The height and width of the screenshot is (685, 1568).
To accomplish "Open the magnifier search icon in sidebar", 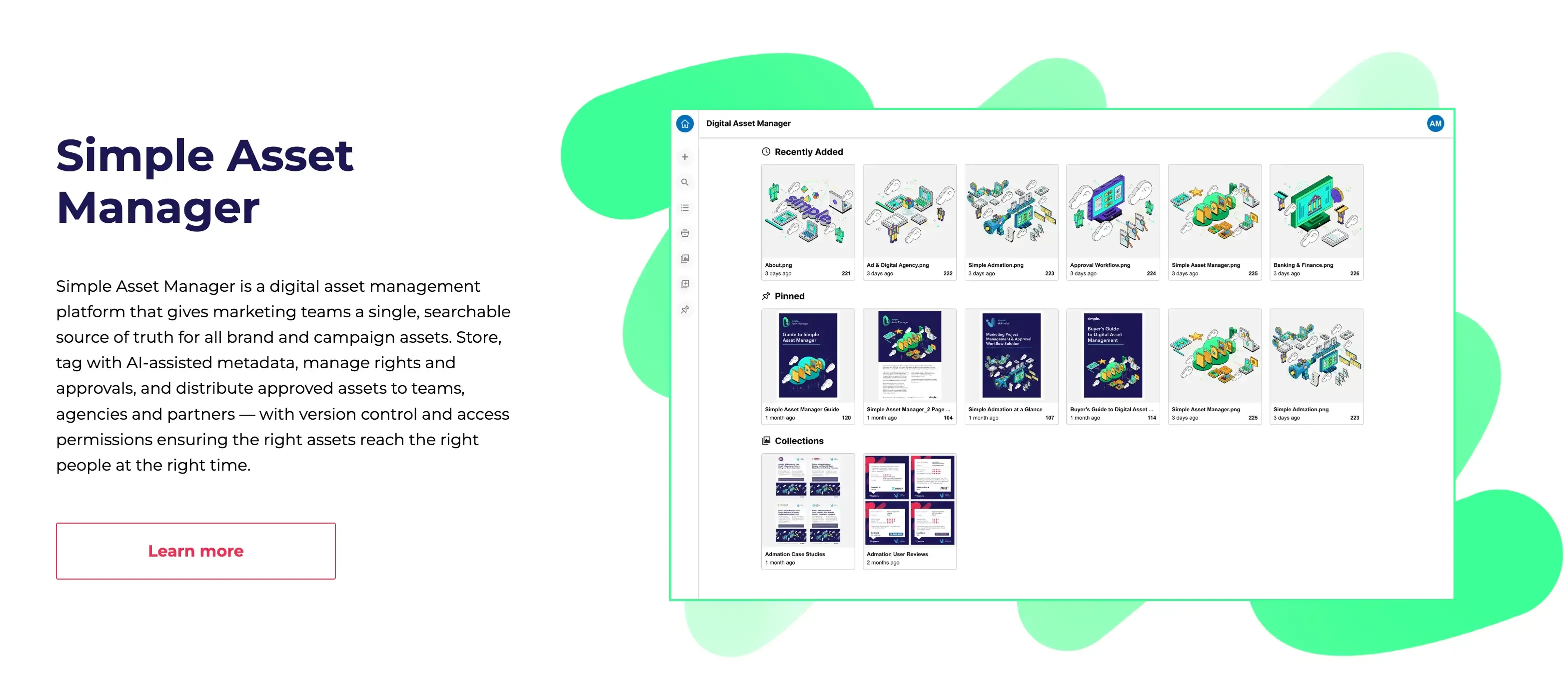I will 685,182.
